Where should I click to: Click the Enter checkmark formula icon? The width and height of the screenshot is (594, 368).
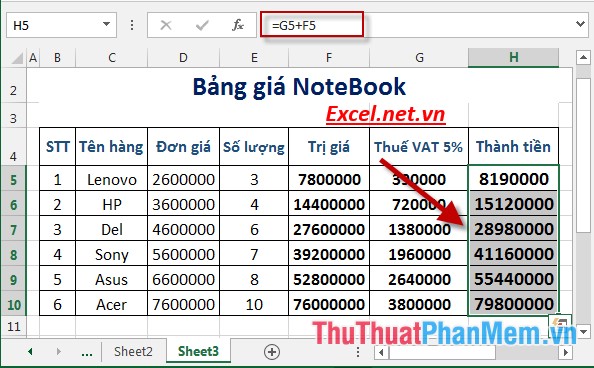tap(202, 25)
